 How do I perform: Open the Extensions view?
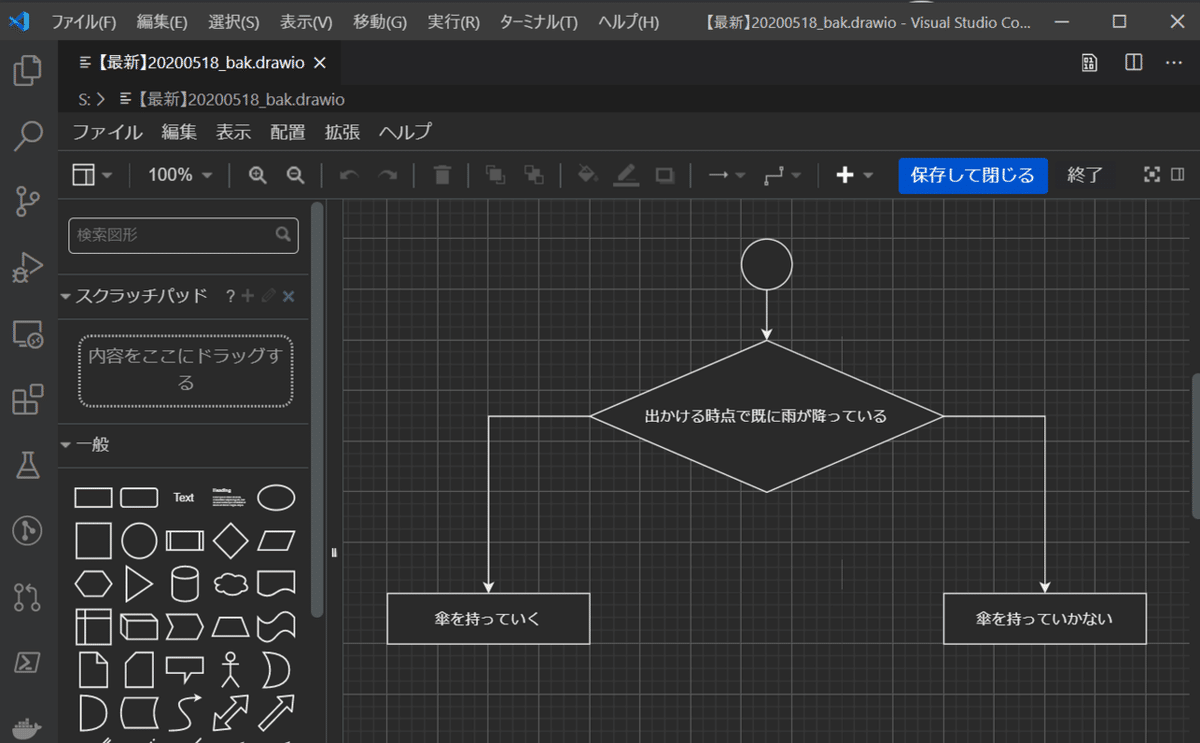pyautogui.click(x=28, y=399)
